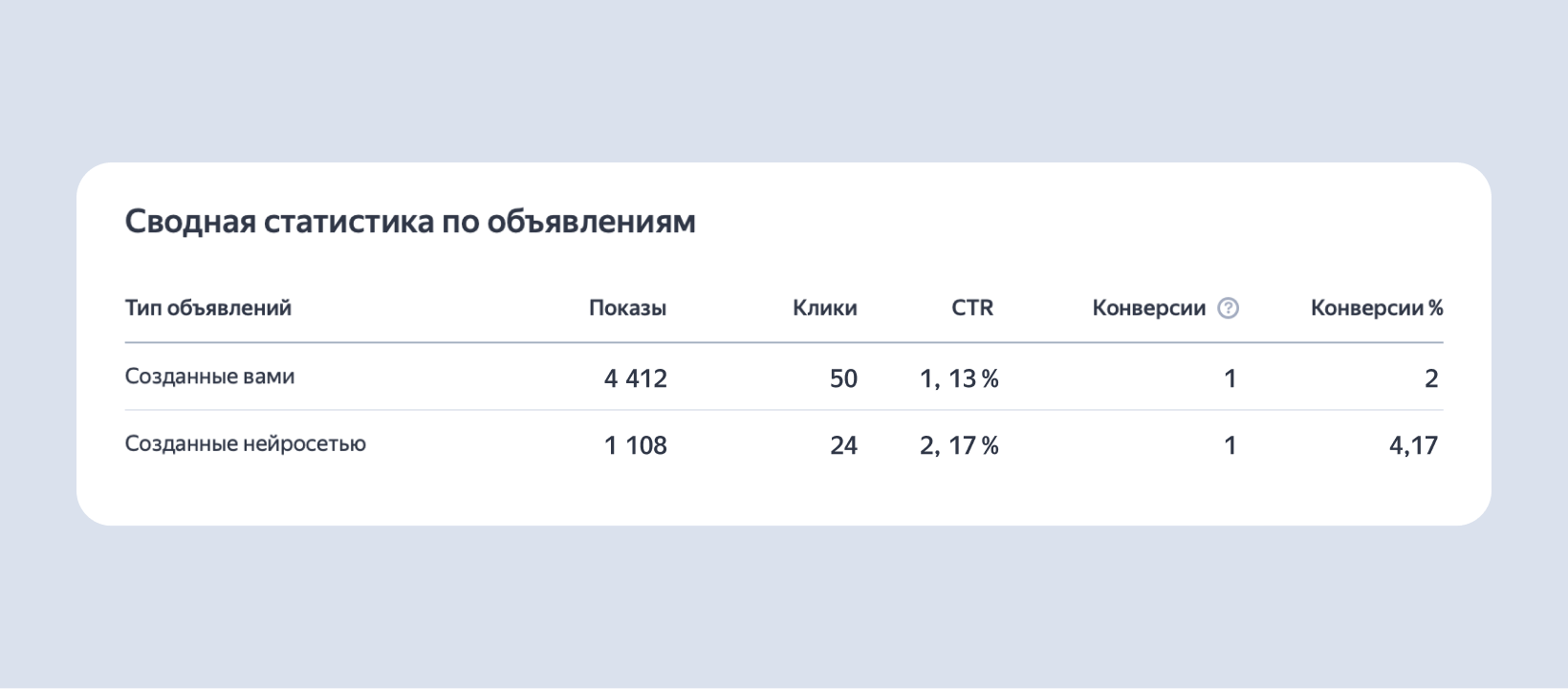Click the CTR column header

pos(972,308)
